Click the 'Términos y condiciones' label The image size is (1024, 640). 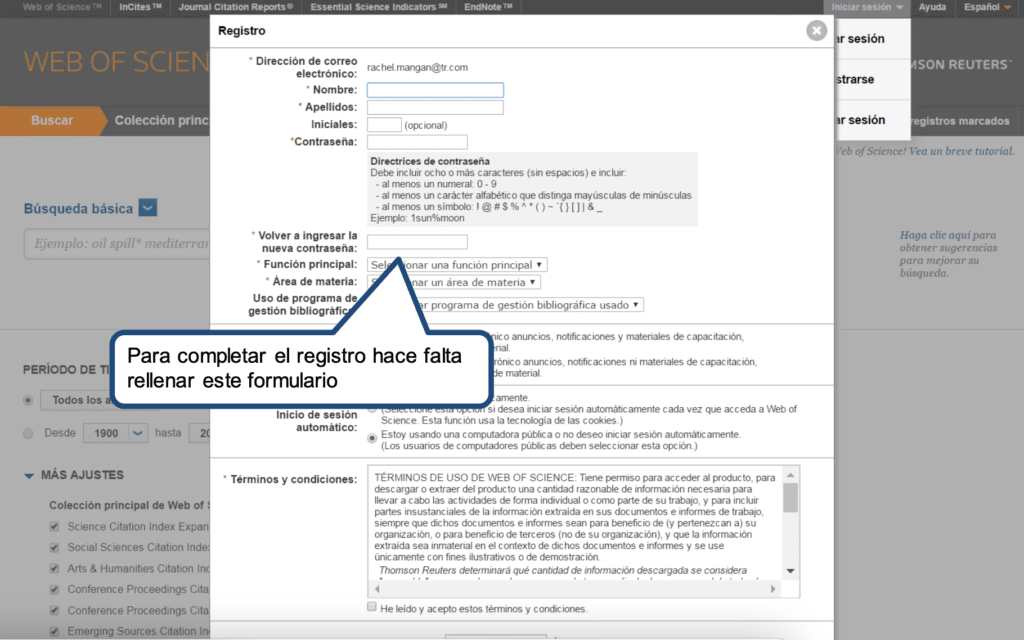coord(293,479)
